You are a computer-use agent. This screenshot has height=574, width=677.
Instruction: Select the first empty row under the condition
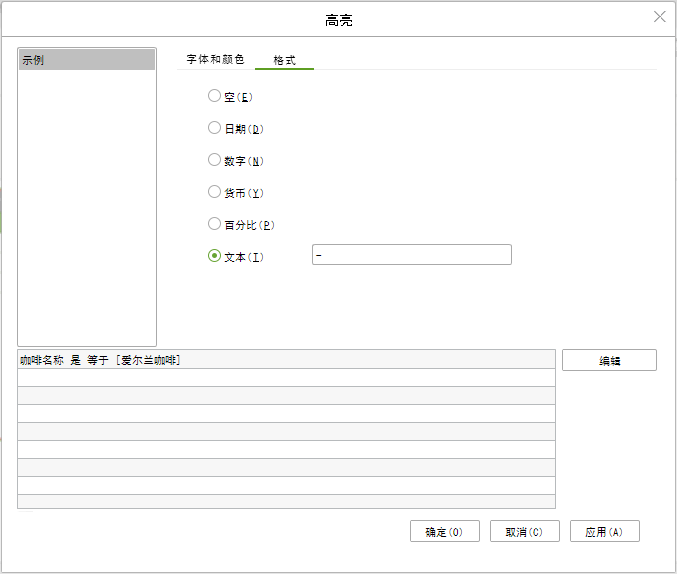(286, 378)
